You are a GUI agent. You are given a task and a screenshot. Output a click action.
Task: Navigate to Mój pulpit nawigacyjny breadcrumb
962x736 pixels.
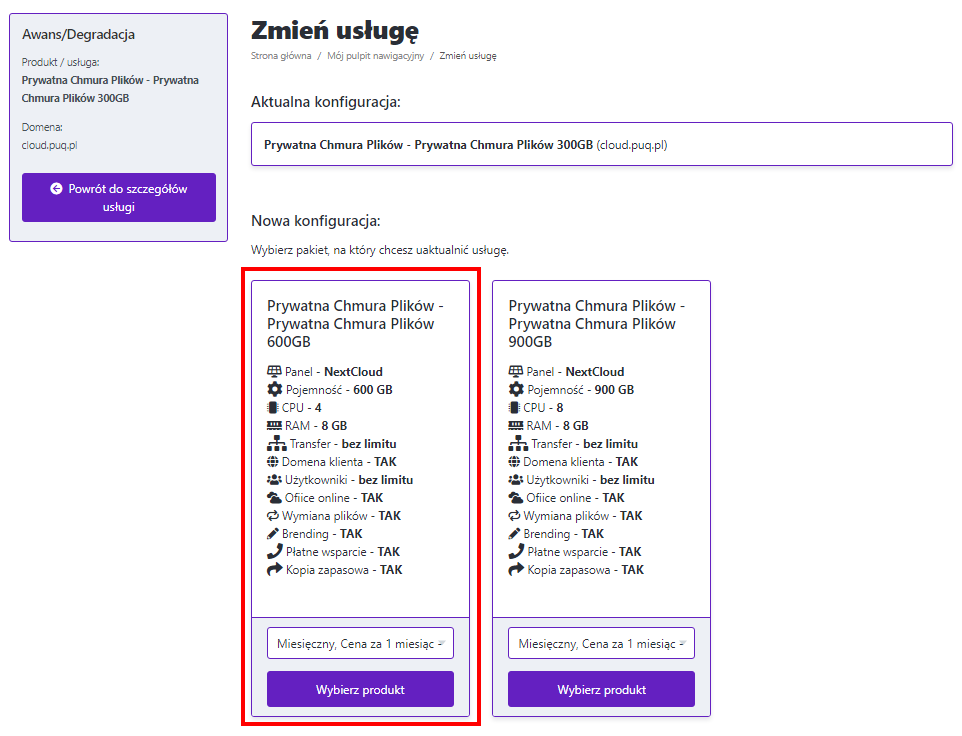click(376, 56)
